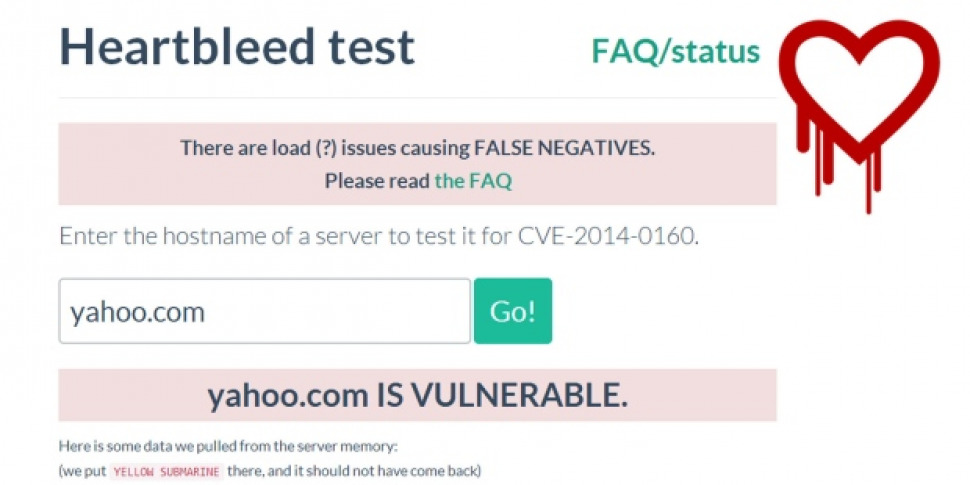970x485 pixels.
Task: Select the YELLOW SUBMARINE code snippet
Action: [x=168, y=471]
